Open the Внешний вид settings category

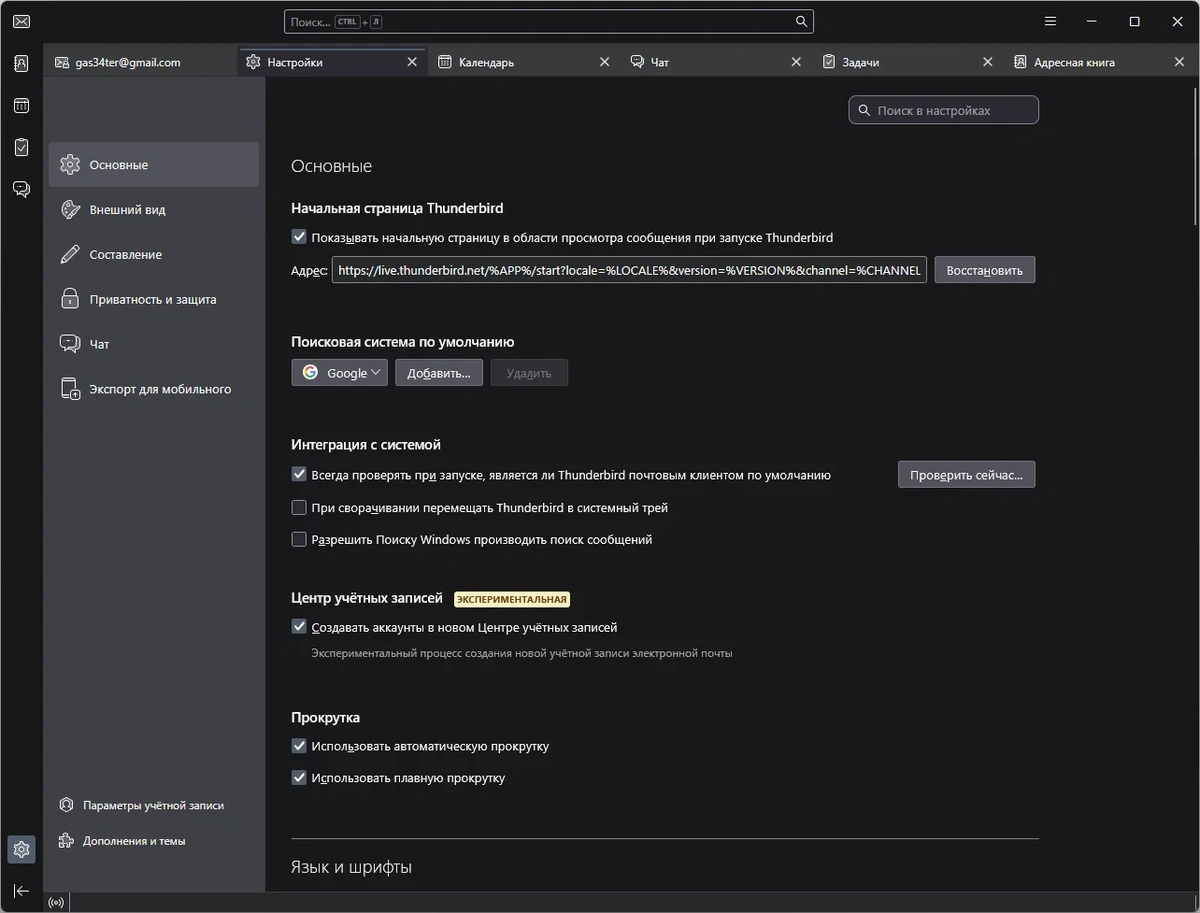(x=154, y=210)
